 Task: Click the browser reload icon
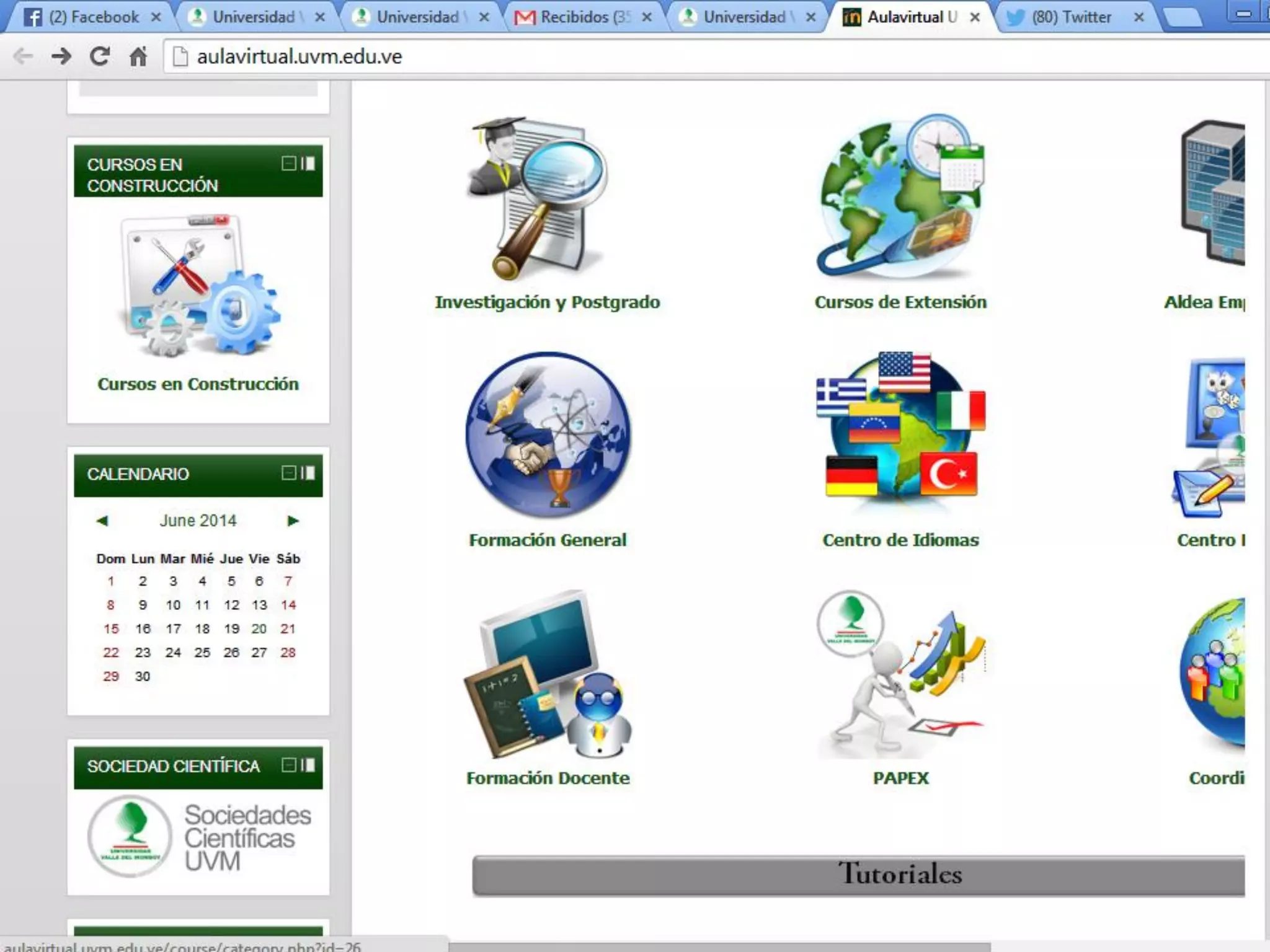click(99, 56)
